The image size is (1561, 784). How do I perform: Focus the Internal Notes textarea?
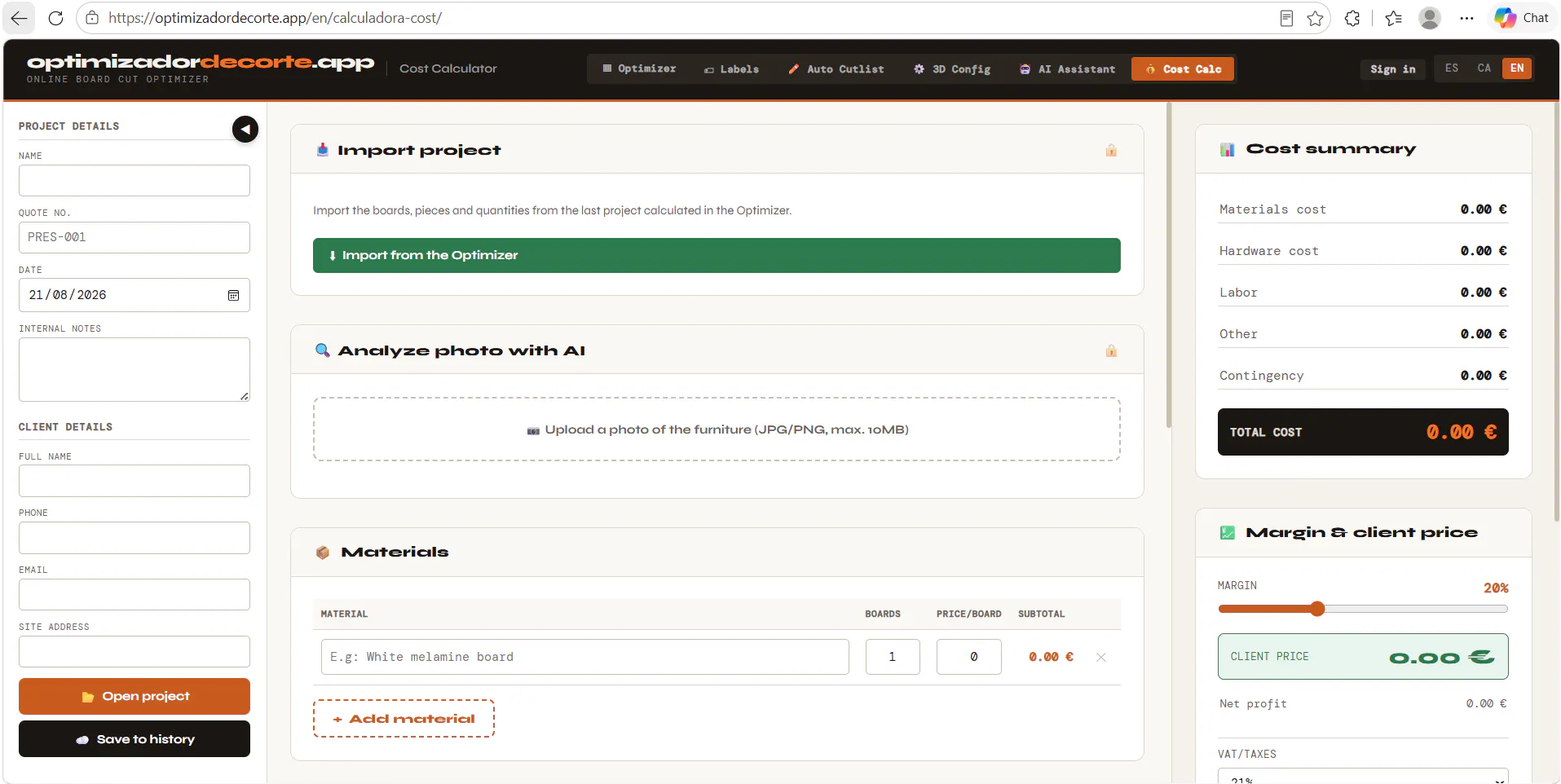click(x=134, y=369)
